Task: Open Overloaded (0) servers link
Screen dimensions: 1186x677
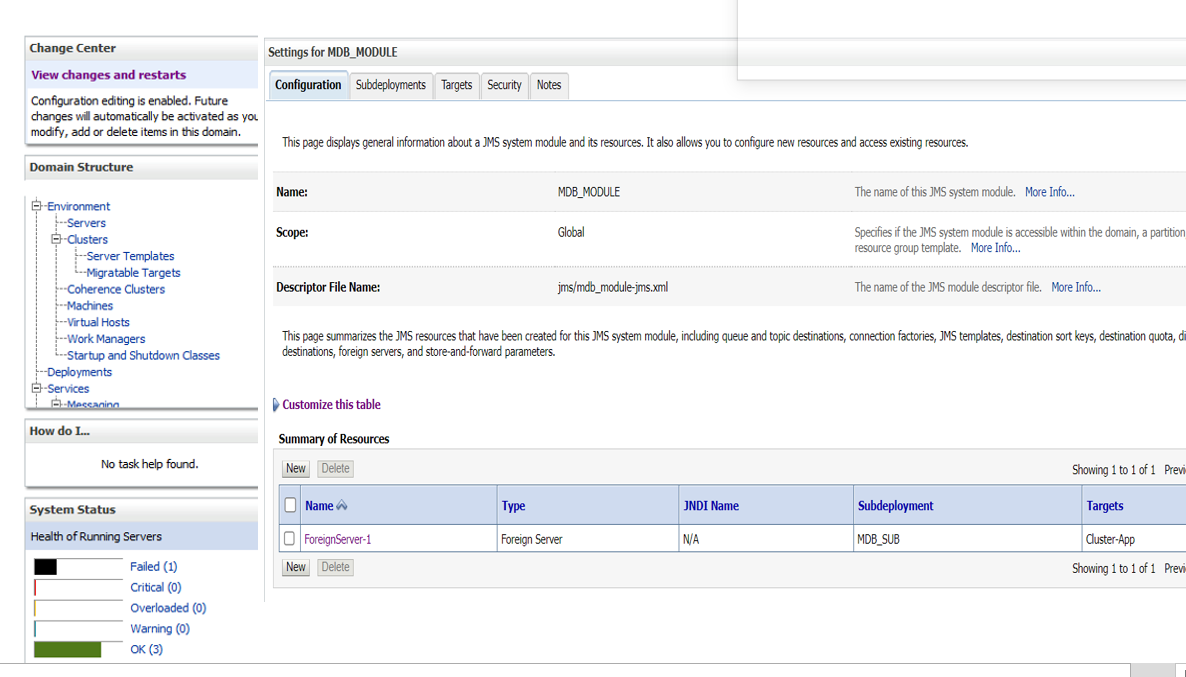Action: click(168, 608)
